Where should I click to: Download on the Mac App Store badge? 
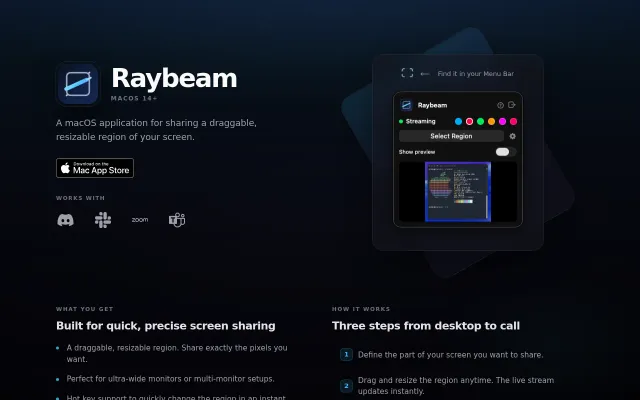pyautogui.click(x=95, y=168)
